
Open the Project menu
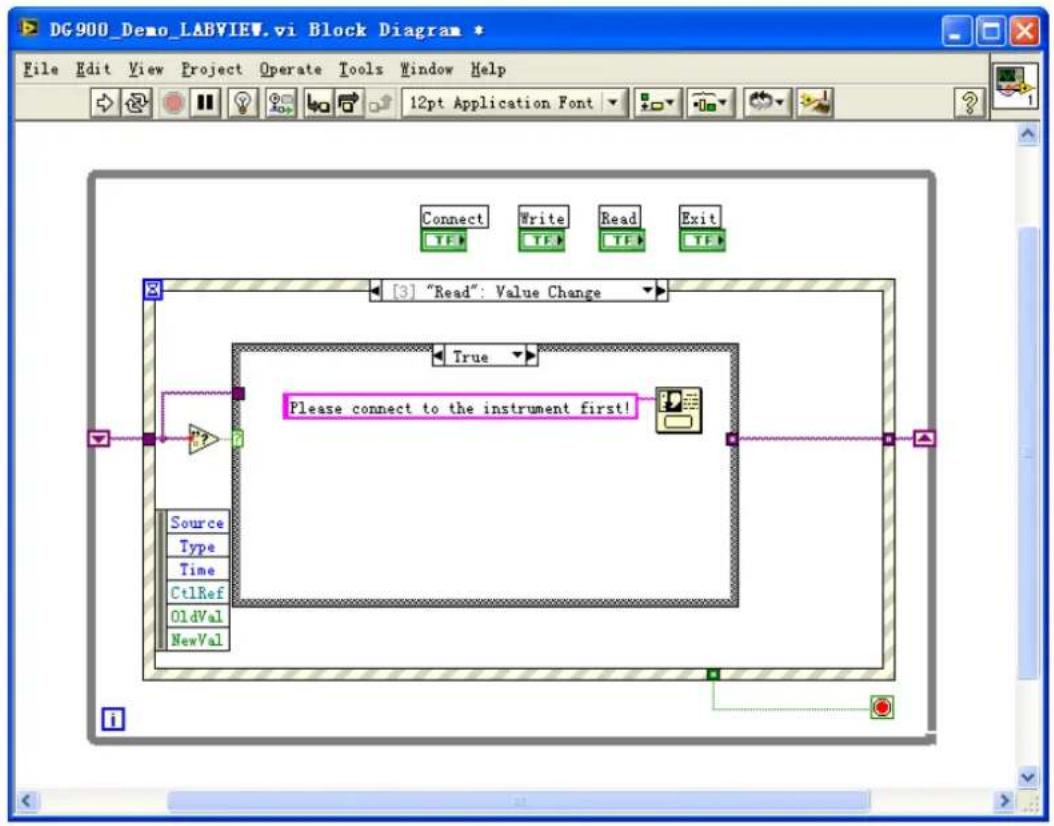point(211,69)
